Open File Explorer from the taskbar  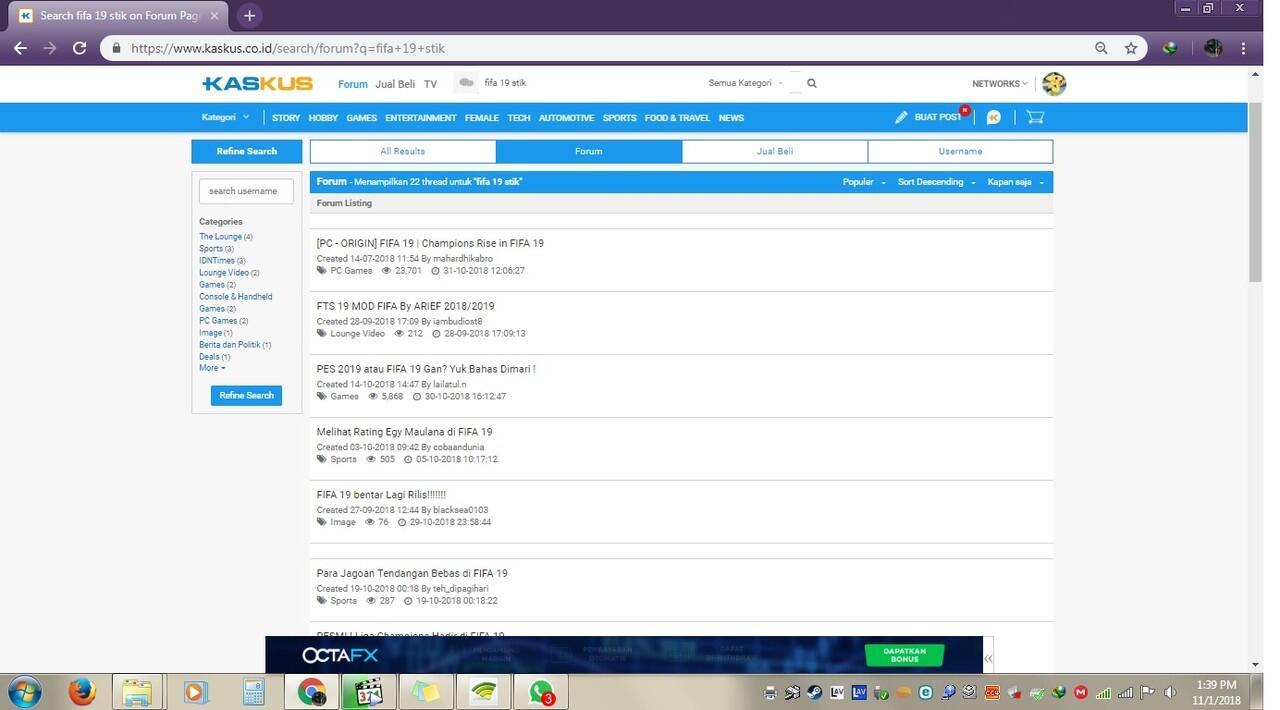[138, 692]
